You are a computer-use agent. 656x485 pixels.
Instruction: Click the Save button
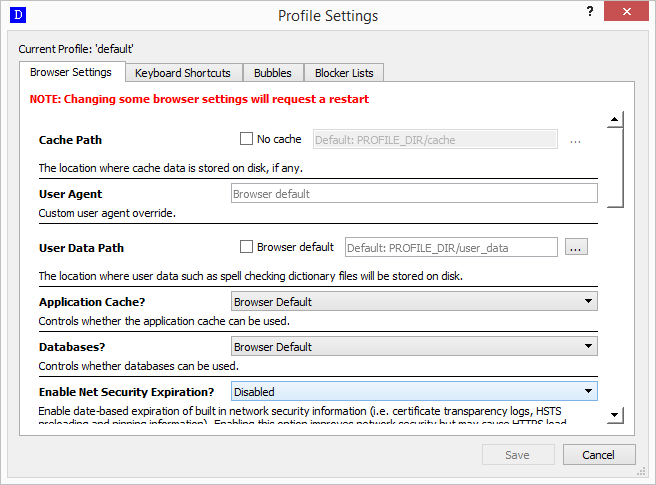(518, 455)
